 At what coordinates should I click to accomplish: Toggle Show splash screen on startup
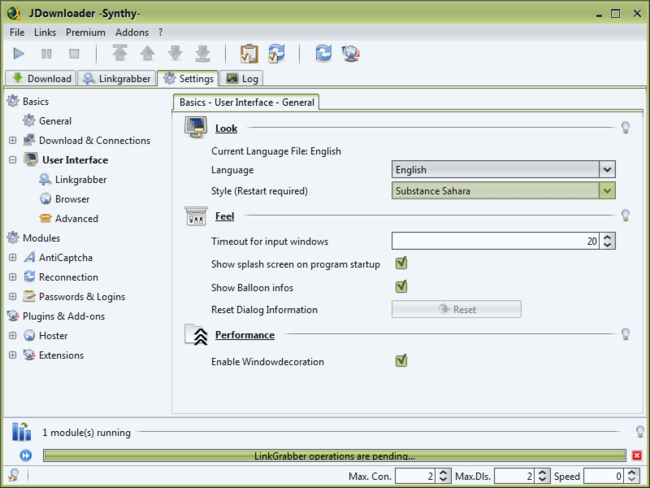(x=401, y=263)
